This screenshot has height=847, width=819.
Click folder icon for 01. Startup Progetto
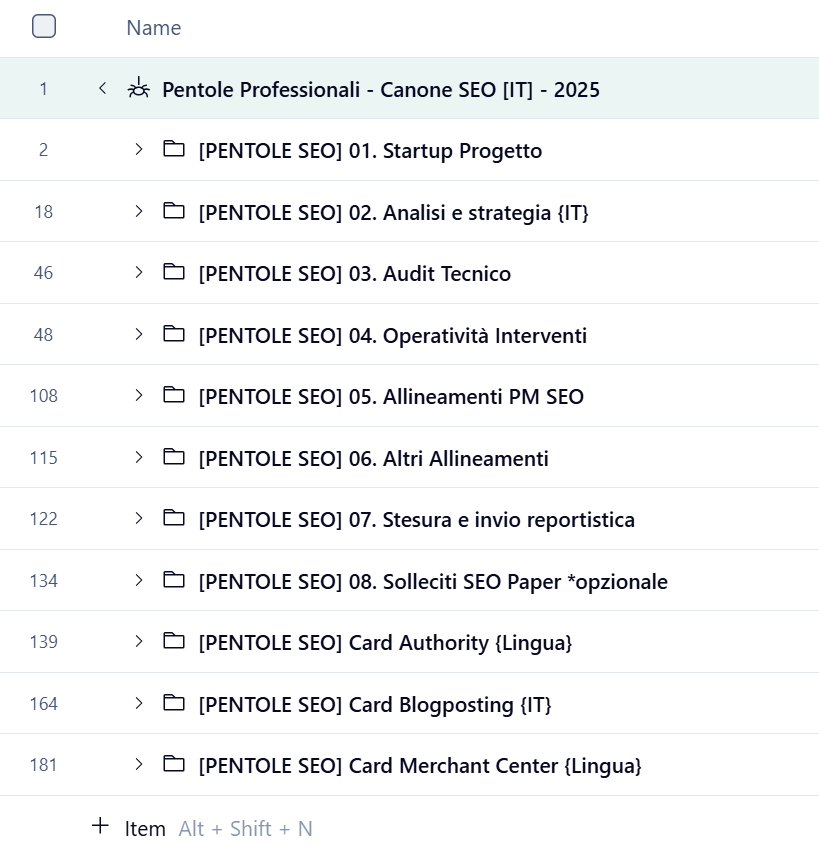[174, 150]
